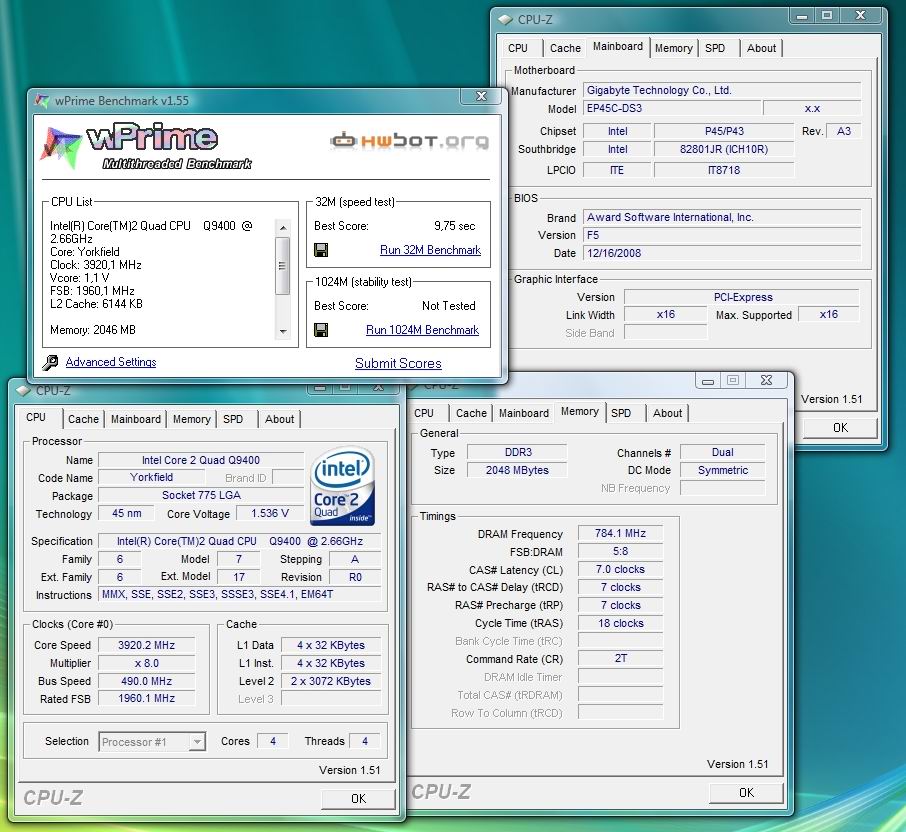The width and height of the screenshot is (906, 832).
Task: Select CPU tab in CPU-Z CPU window
Action: point(36,417)
